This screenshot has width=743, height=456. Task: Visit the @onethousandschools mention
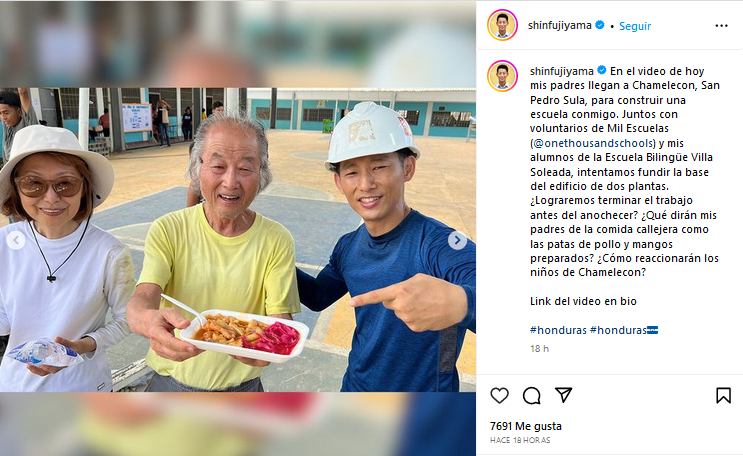click(593, 143)
